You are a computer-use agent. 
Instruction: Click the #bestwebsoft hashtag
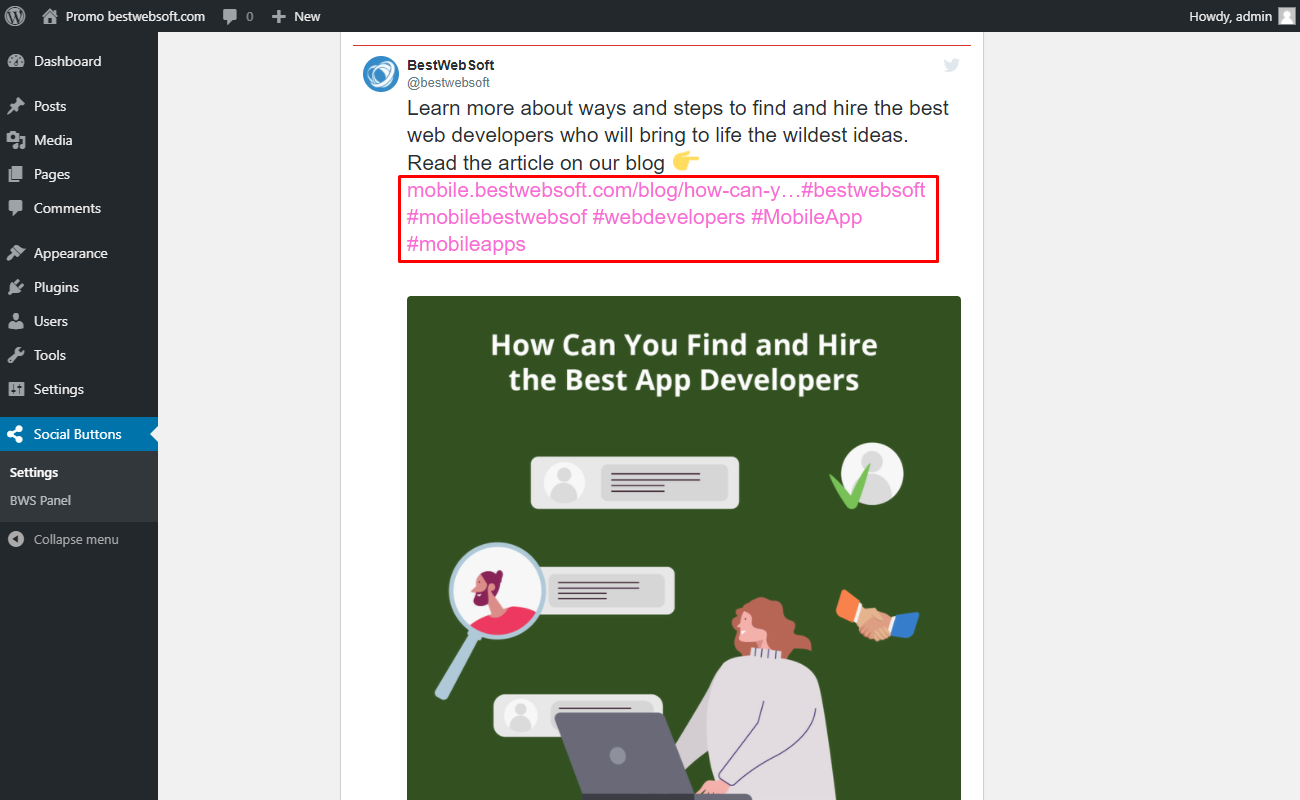(x=863, y=190)
